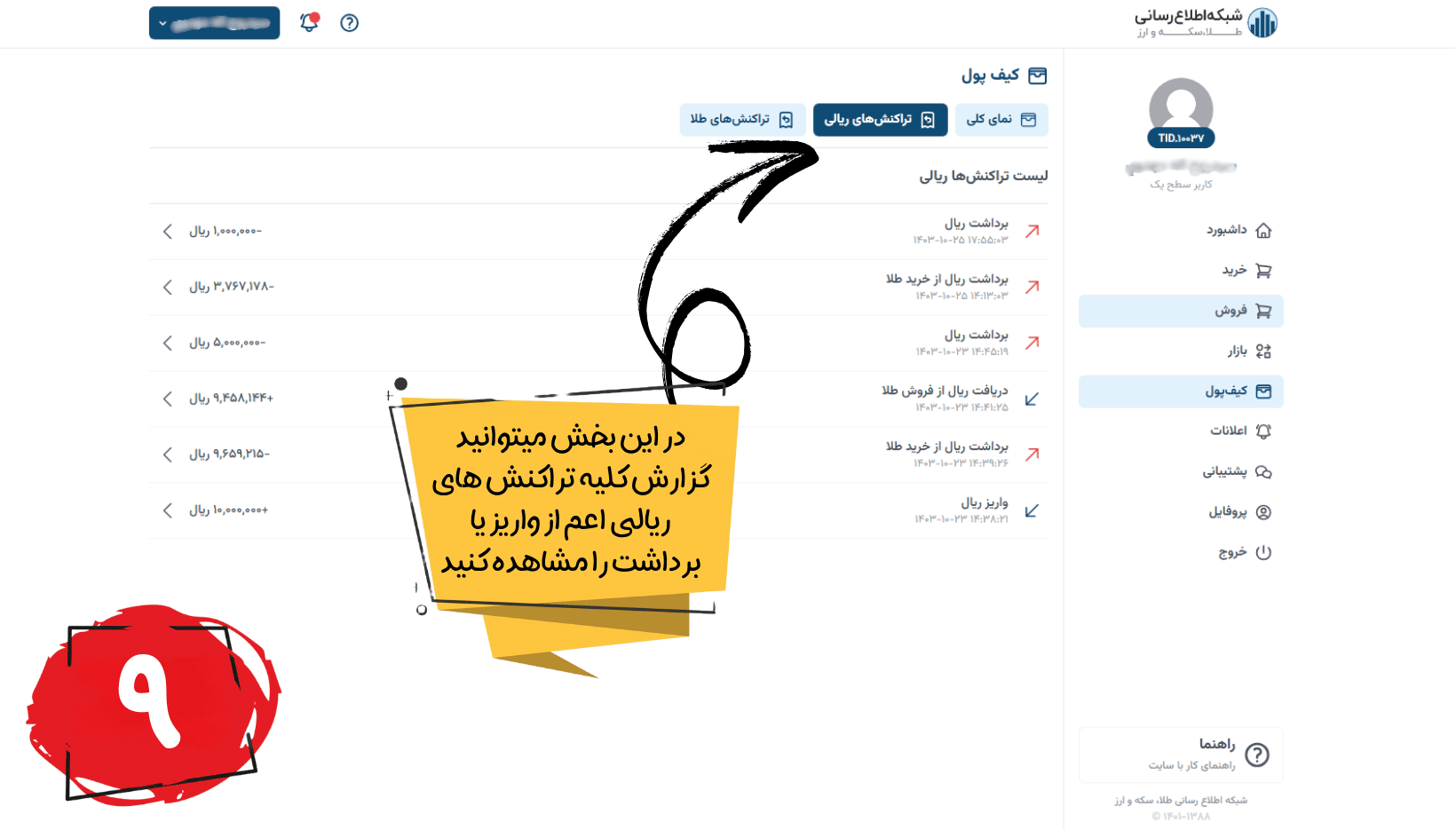Expand the -1,000,000 ریال withdrawal row chevron

coord(168,232)
